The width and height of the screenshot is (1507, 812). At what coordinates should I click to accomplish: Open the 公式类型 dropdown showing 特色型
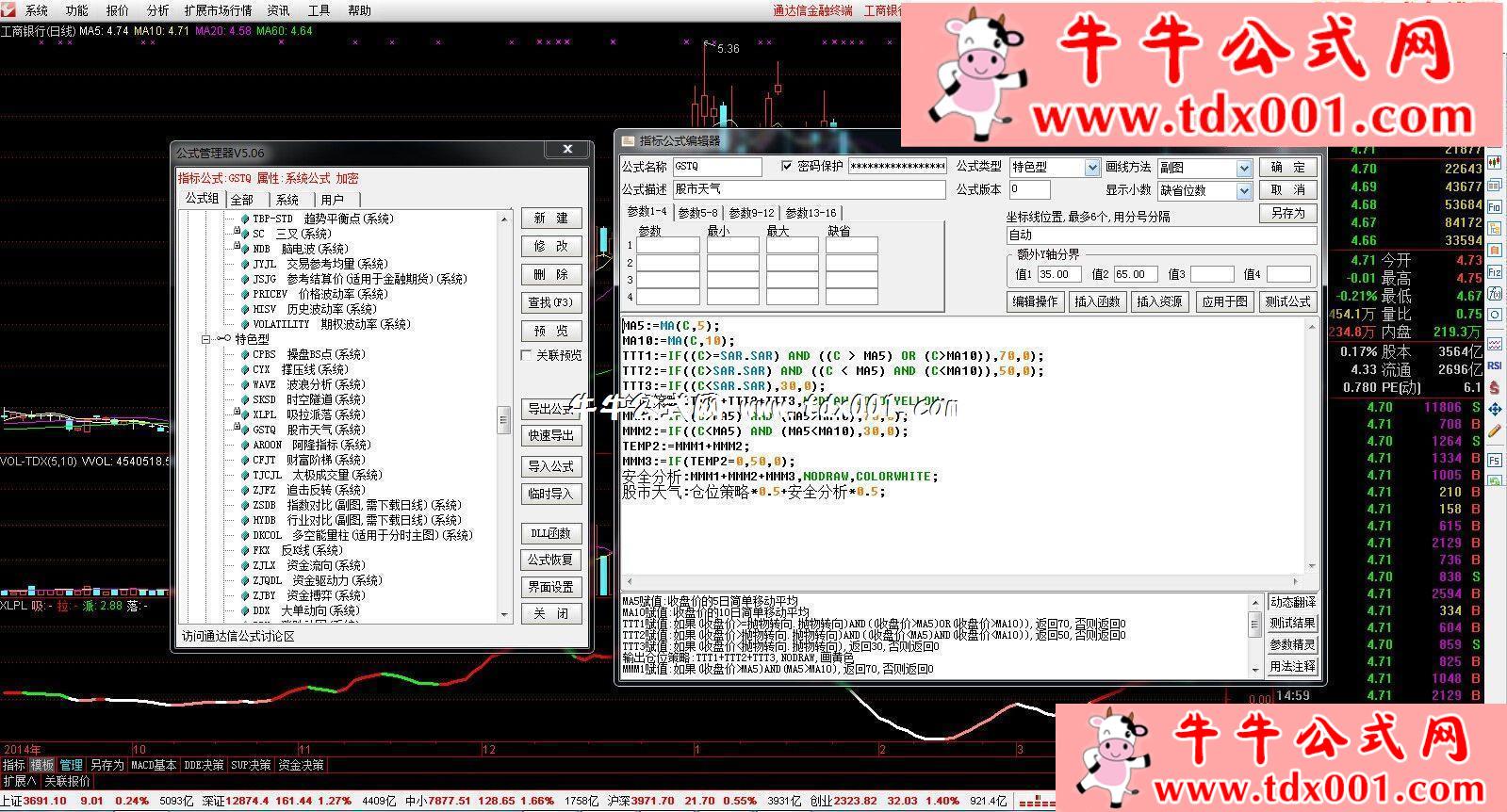[x=1092, y=168]
